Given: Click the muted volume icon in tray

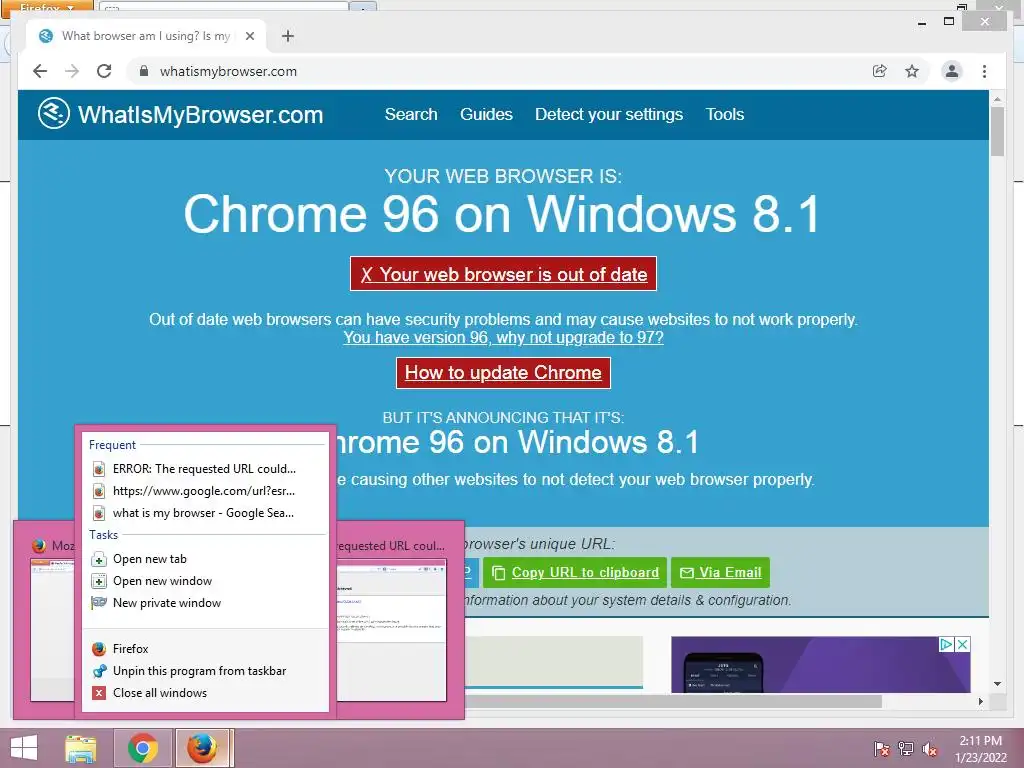Looking at the screenshot, I should point(930,749).
